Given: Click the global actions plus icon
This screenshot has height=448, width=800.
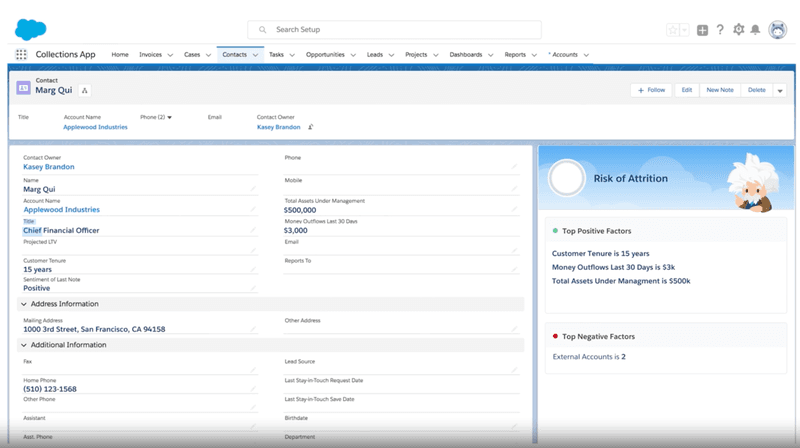Looking at the screenshot, I should (703, 30).
